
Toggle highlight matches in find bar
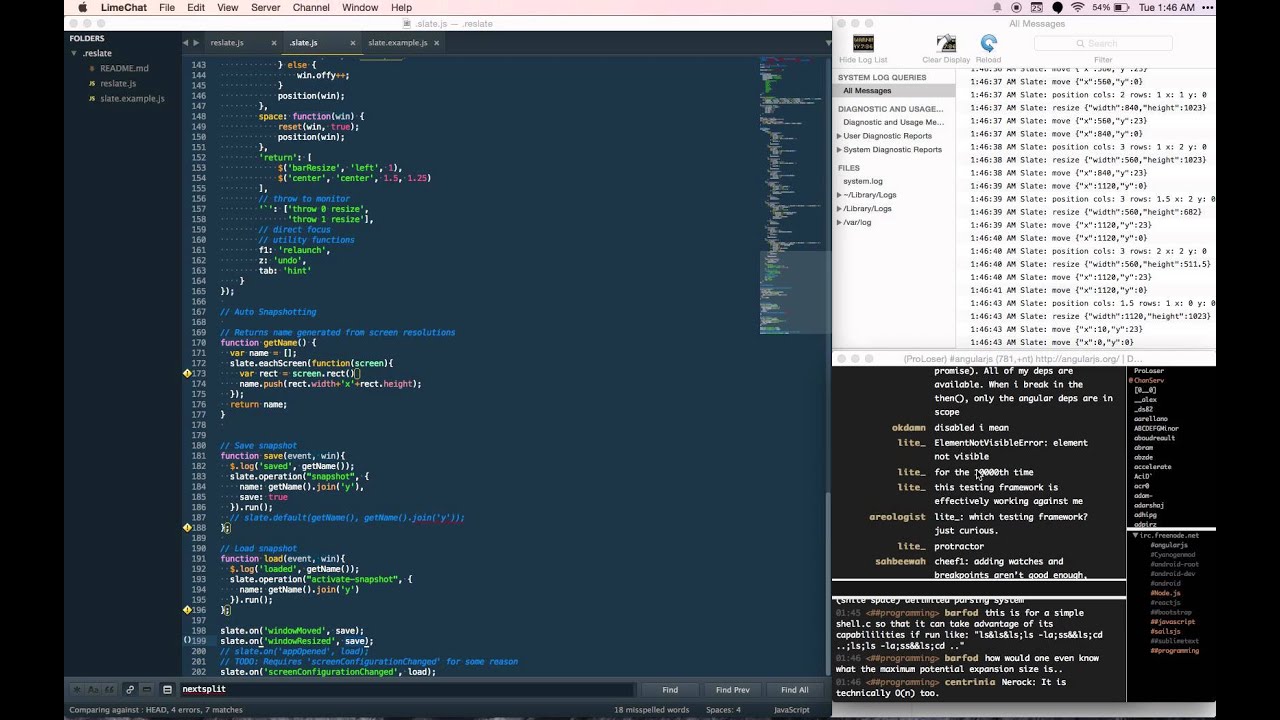(x=167, y=689)
